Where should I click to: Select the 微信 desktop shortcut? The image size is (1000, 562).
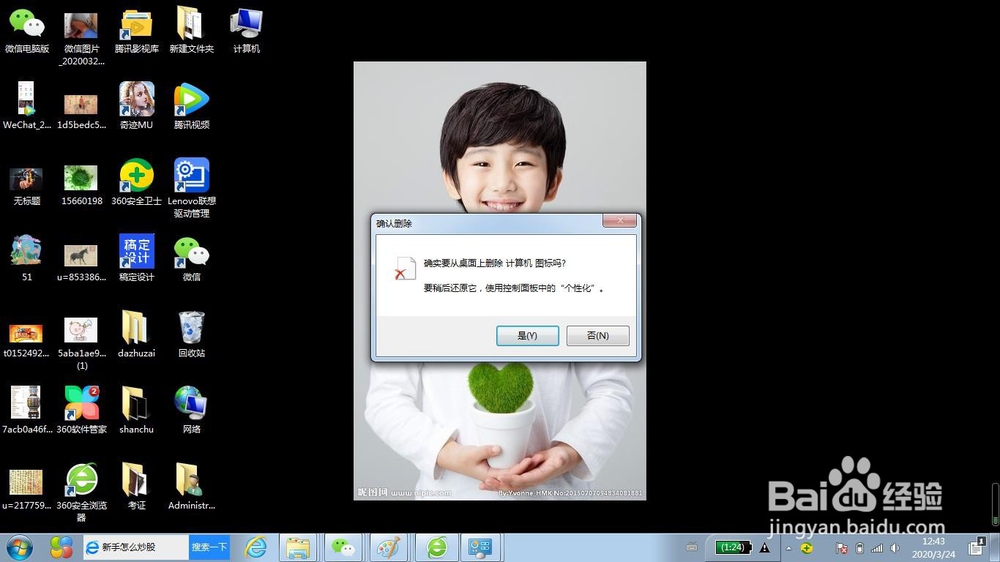(x=191, y=258)
